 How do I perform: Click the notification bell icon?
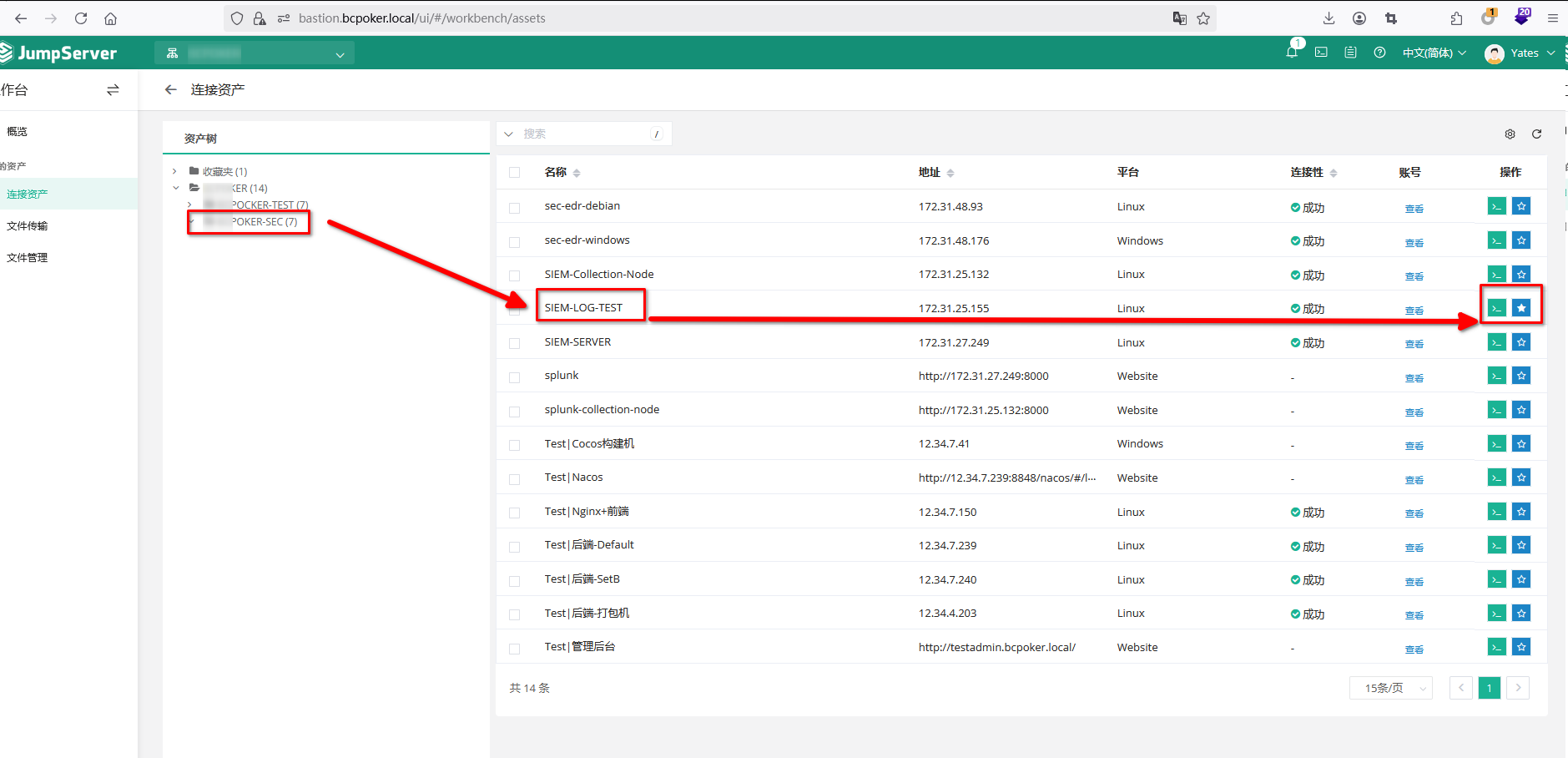(1292, 53)
